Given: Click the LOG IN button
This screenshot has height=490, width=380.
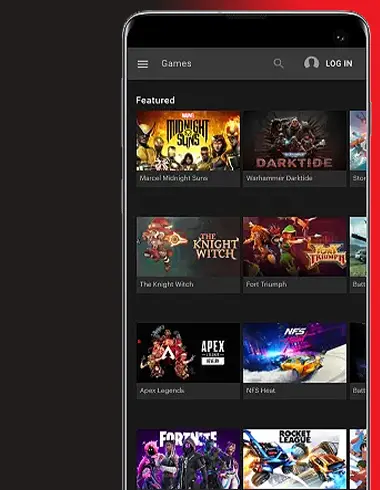Looking at the screenshot, I should (x=339, y=64).
